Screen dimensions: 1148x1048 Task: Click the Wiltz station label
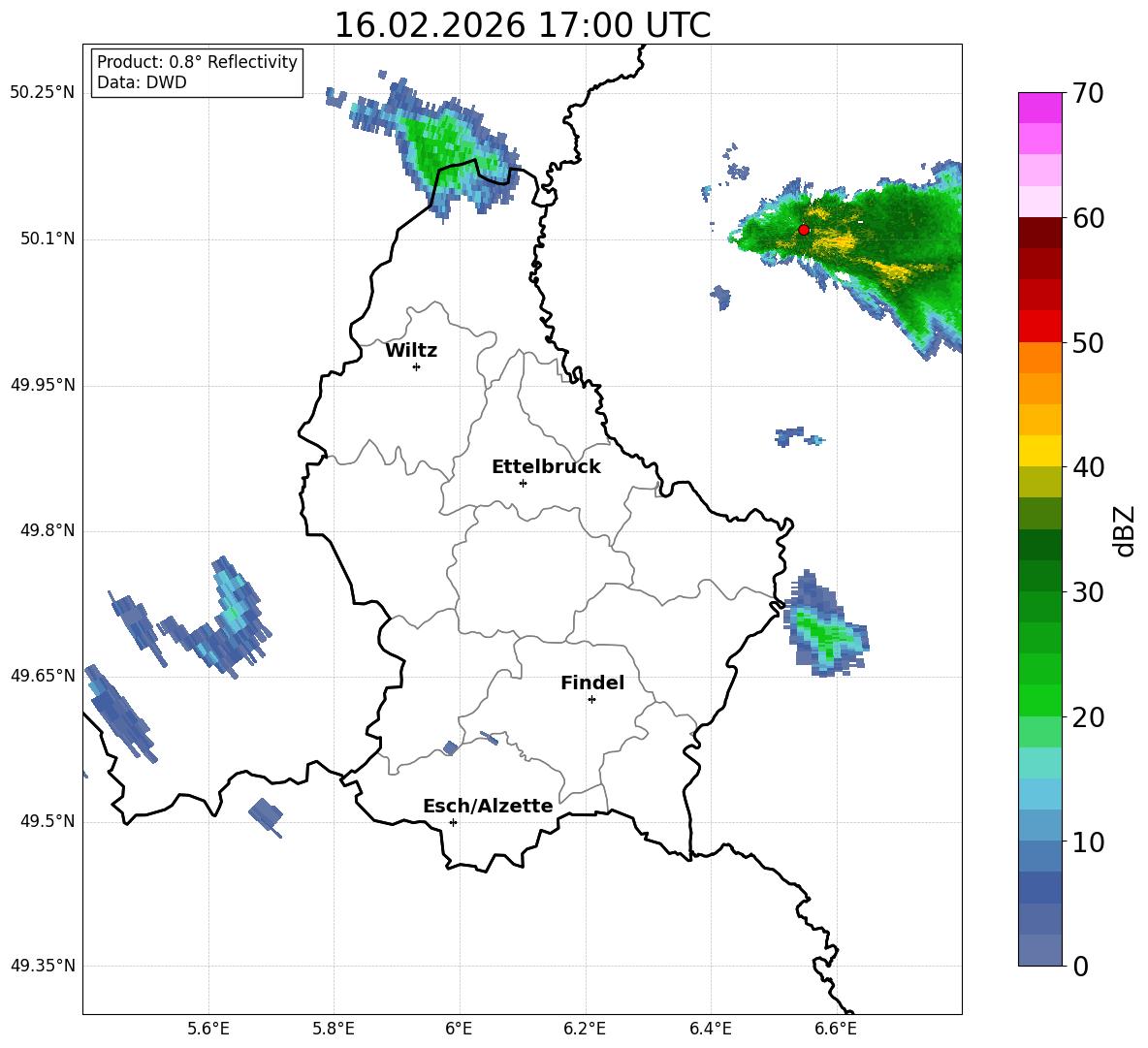coord(411,351)
